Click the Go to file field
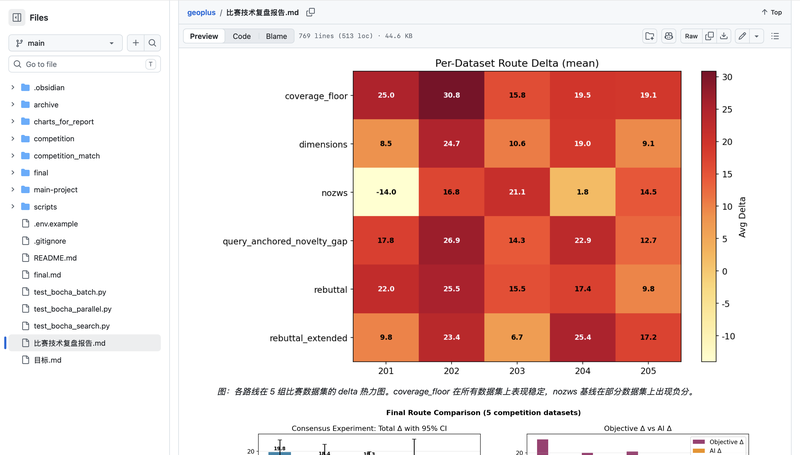This screenshot has height=455, width=800. [x=85, y=64]
